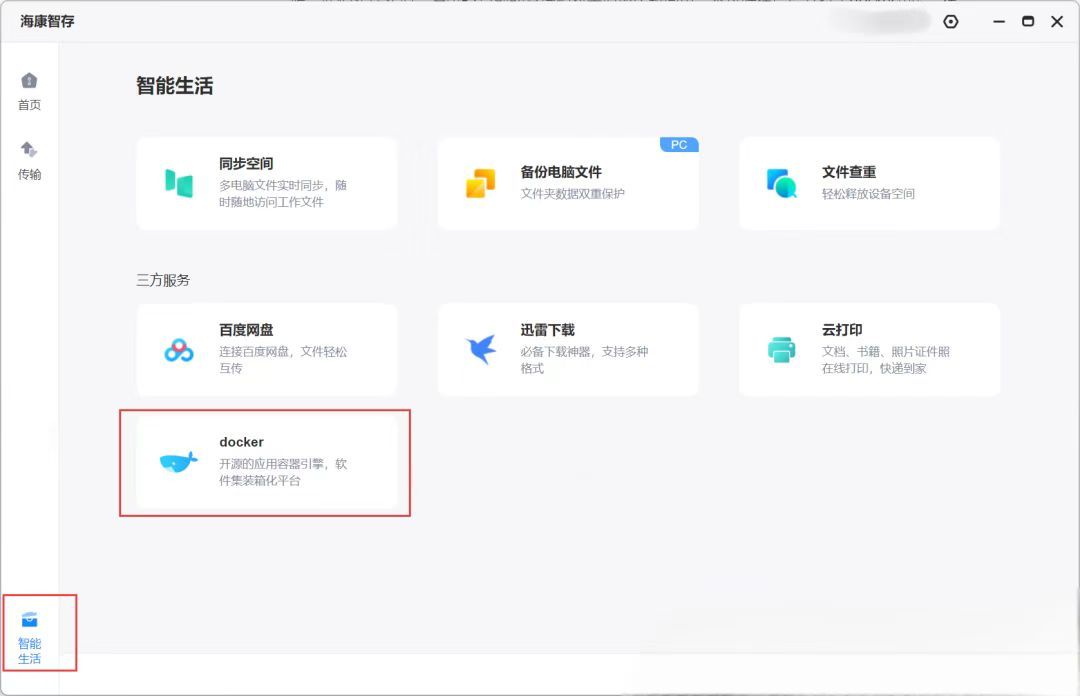Open the 云打印 card title

tap(842, 330)
